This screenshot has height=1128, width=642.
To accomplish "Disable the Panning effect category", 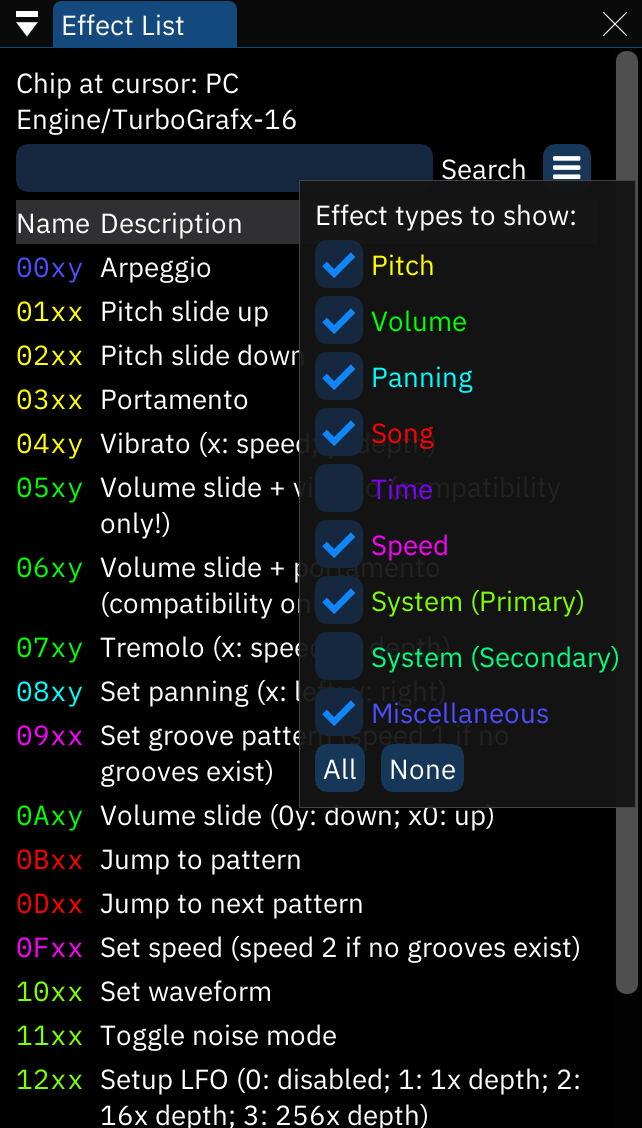I will (x=339, y=376).
